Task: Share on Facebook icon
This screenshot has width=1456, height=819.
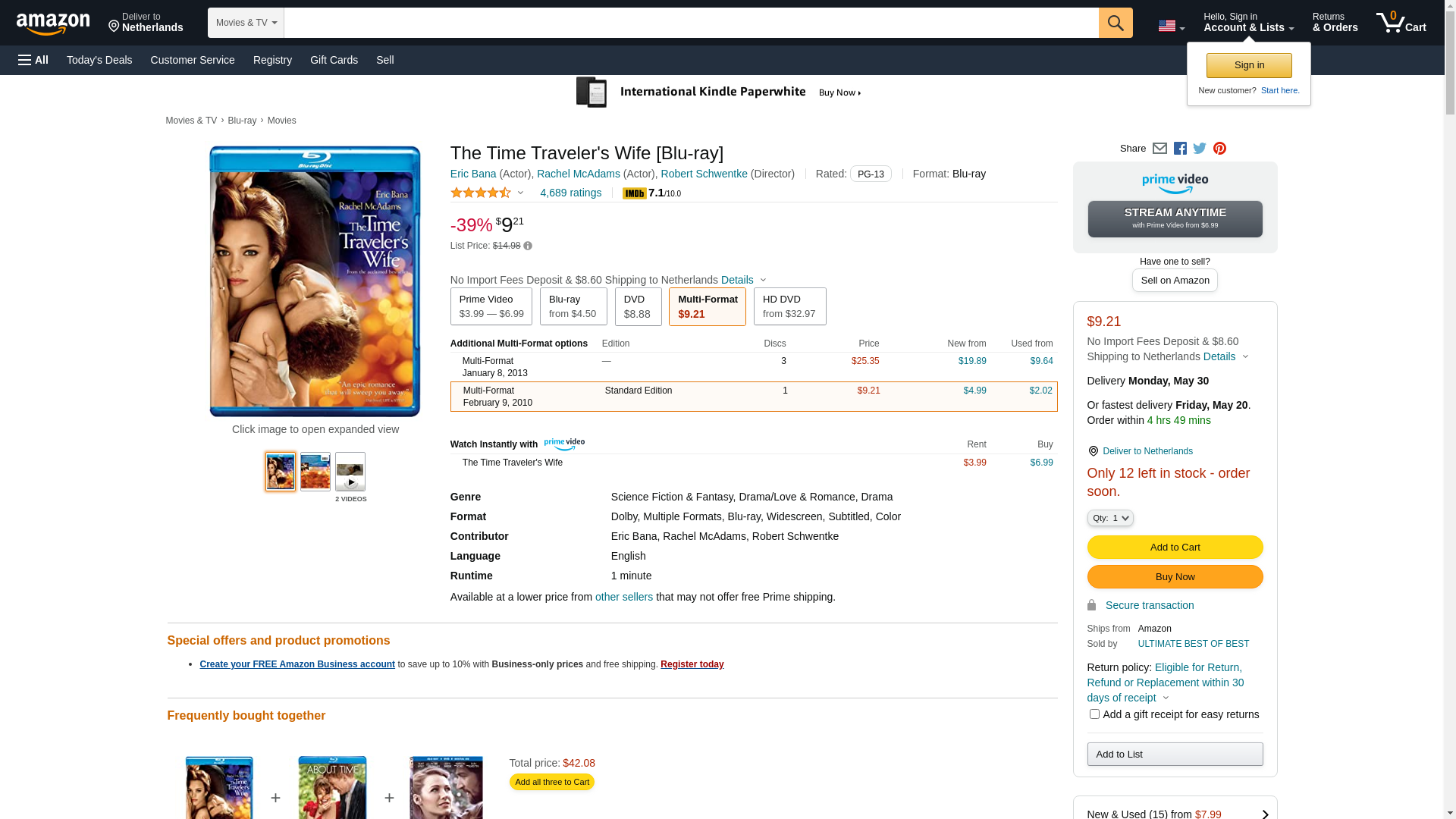Action: [1180, 149]
